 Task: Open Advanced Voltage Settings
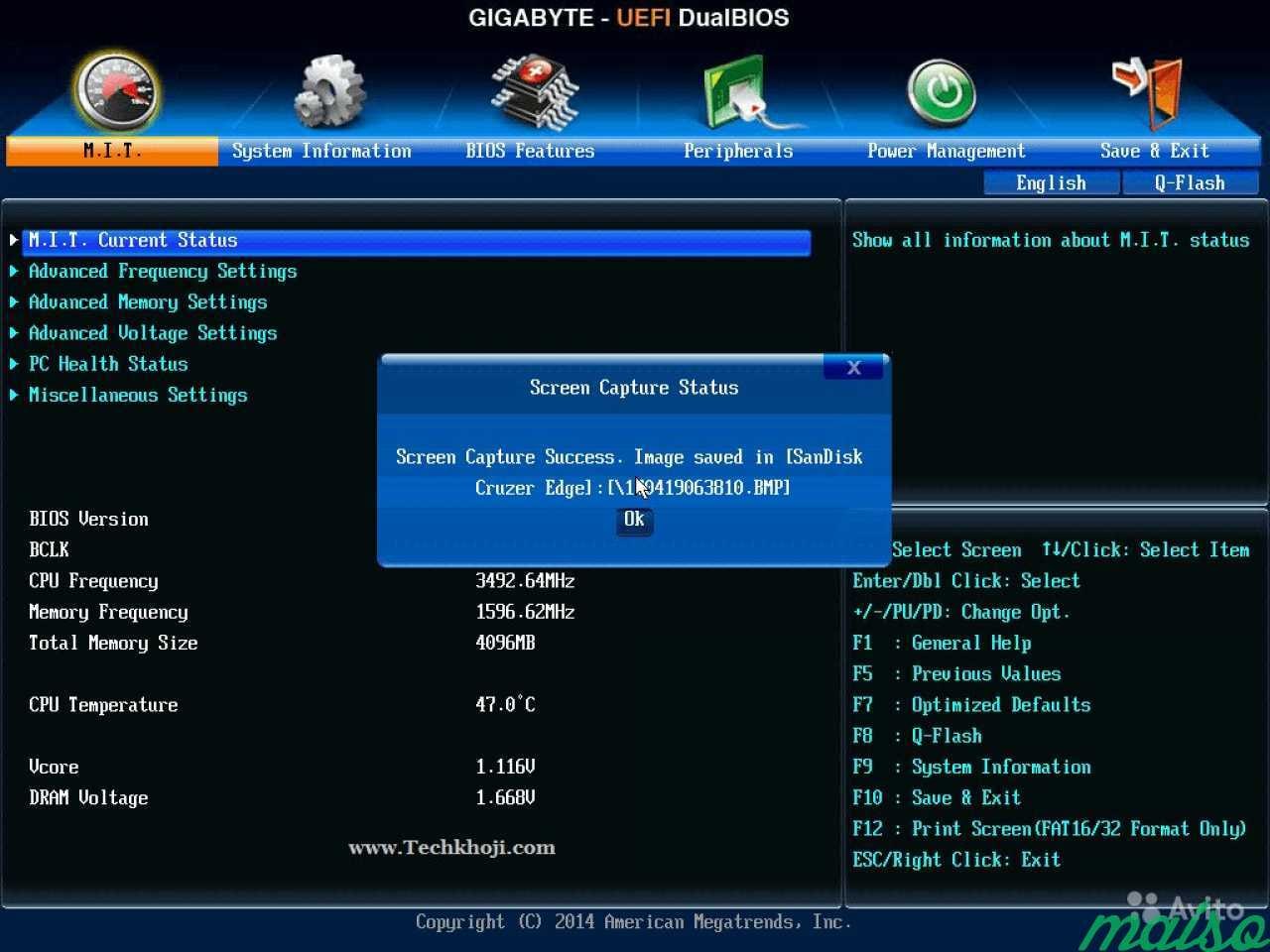pos(153,333)
